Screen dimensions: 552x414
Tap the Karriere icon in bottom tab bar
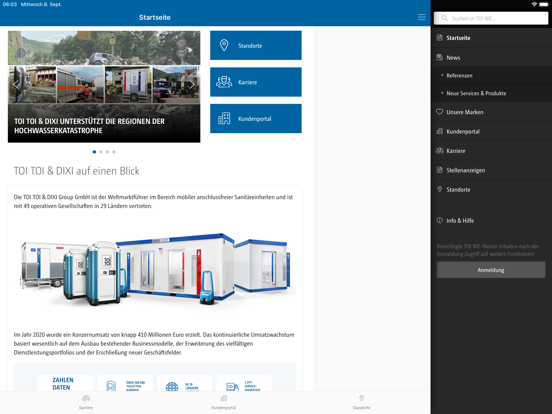[x=86, y=399]
